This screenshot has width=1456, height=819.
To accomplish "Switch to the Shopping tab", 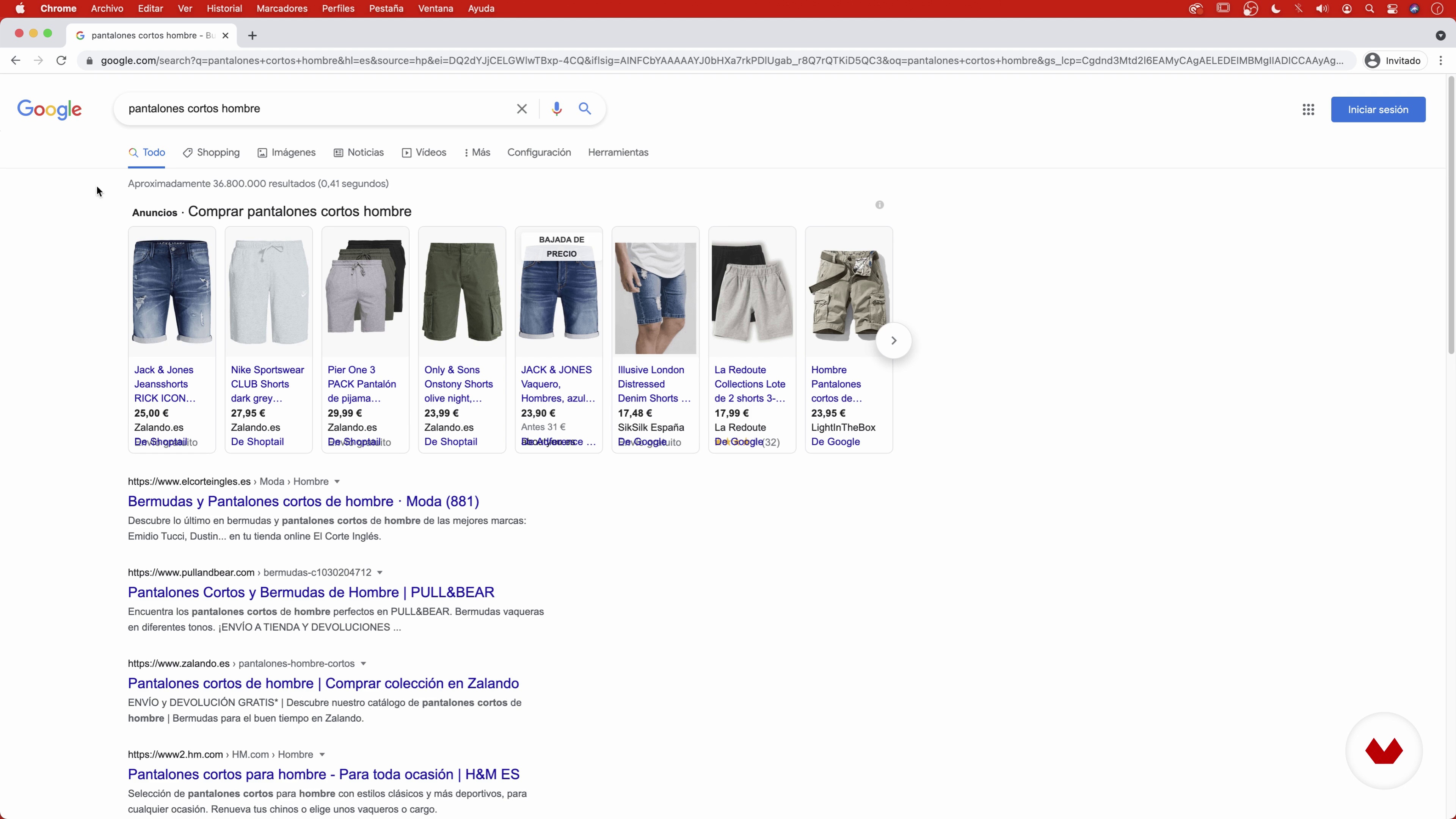I will (212, 152).
